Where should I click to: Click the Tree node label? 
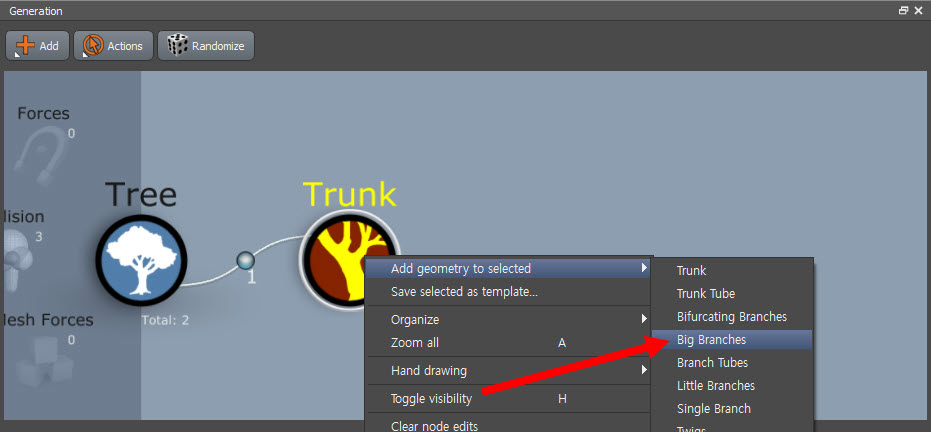[x=141, y=195]
